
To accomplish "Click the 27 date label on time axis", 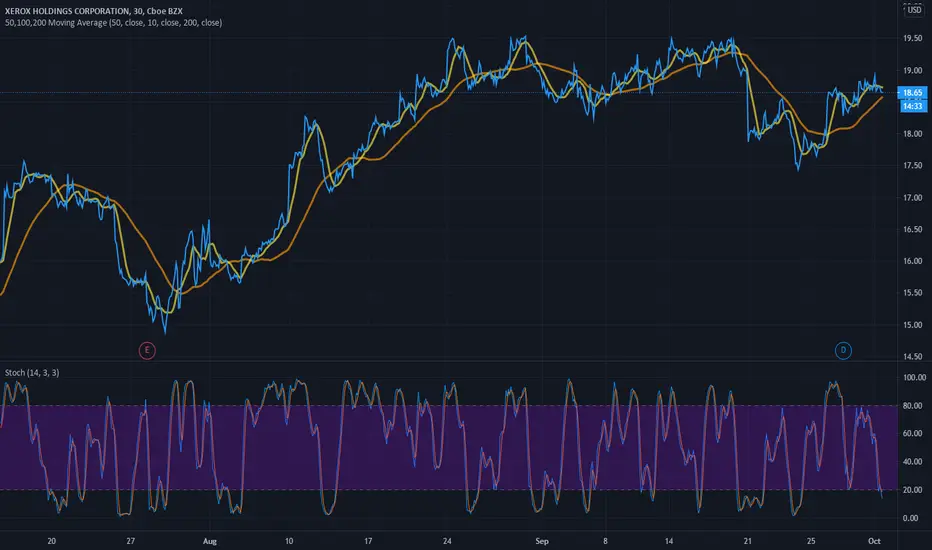I will tap(131, 541).
